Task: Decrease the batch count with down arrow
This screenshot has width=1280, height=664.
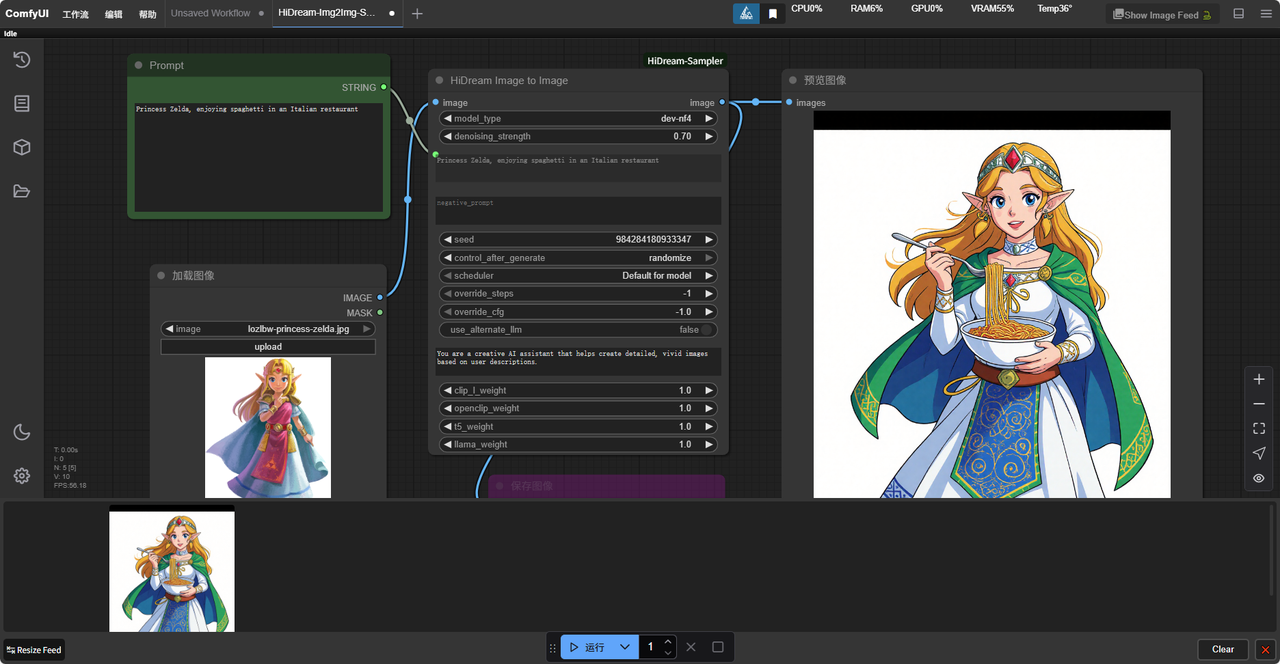Action: (669, 653)
